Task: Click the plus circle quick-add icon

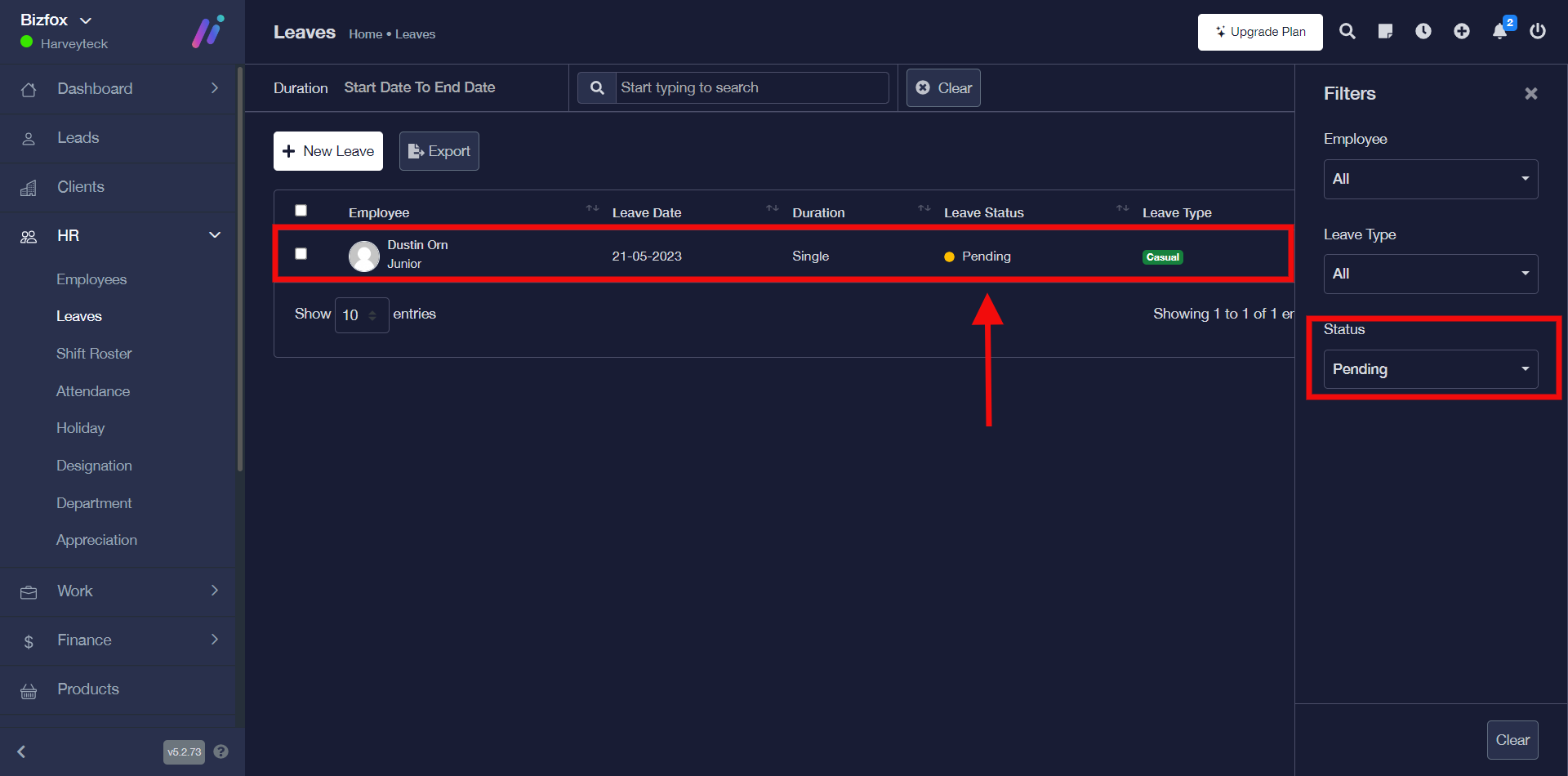Action: [x=1462, y=32]
